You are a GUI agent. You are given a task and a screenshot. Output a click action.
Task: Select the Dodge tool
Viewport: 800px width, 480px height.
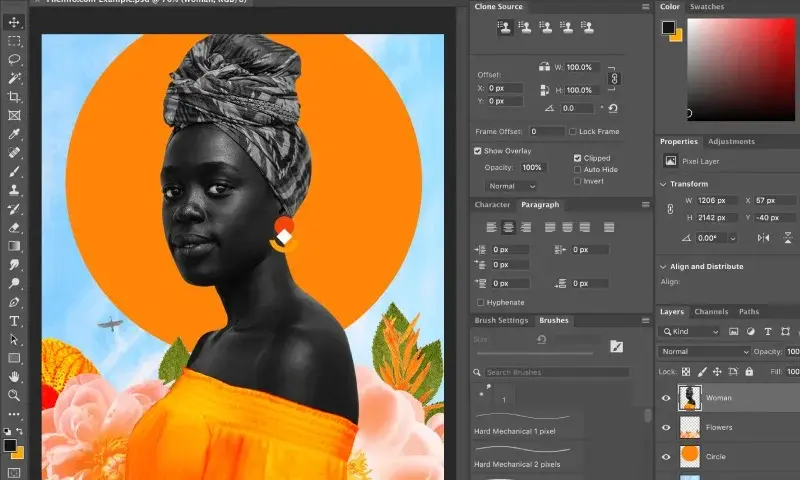point(14,283)
